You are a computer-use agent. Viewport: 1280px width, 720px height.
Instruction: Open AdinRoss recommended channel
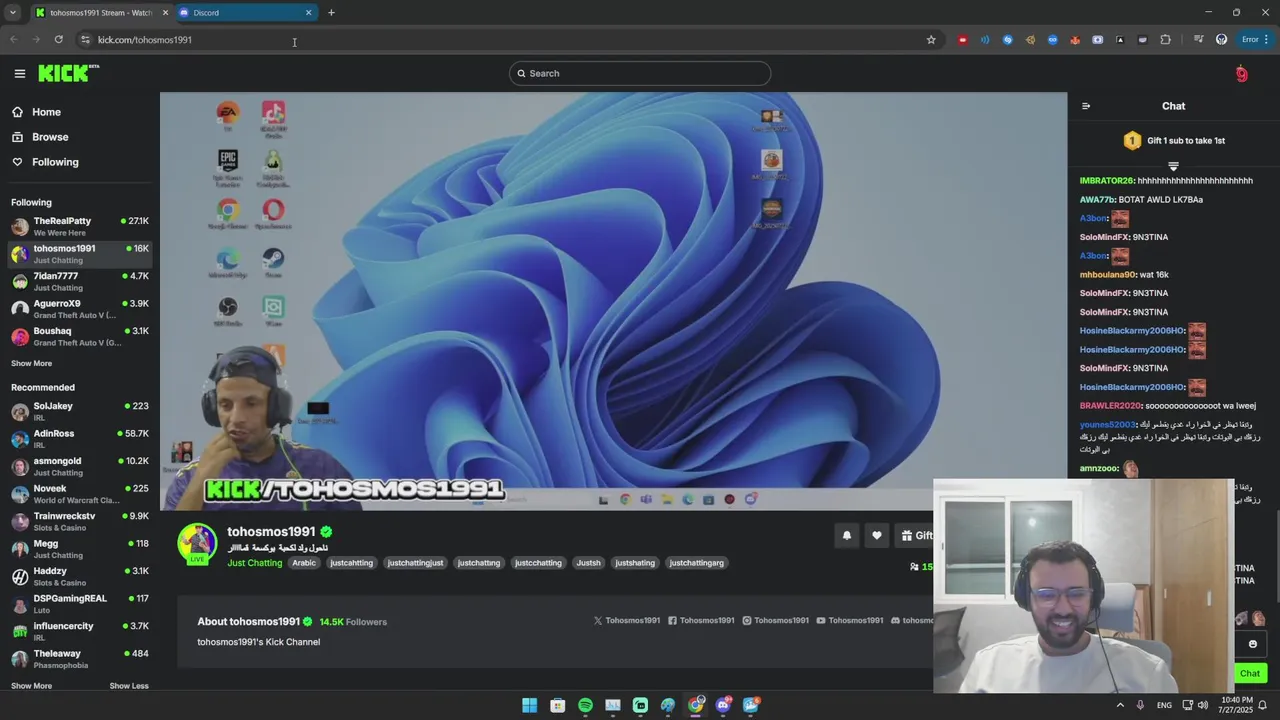point(80,439)
